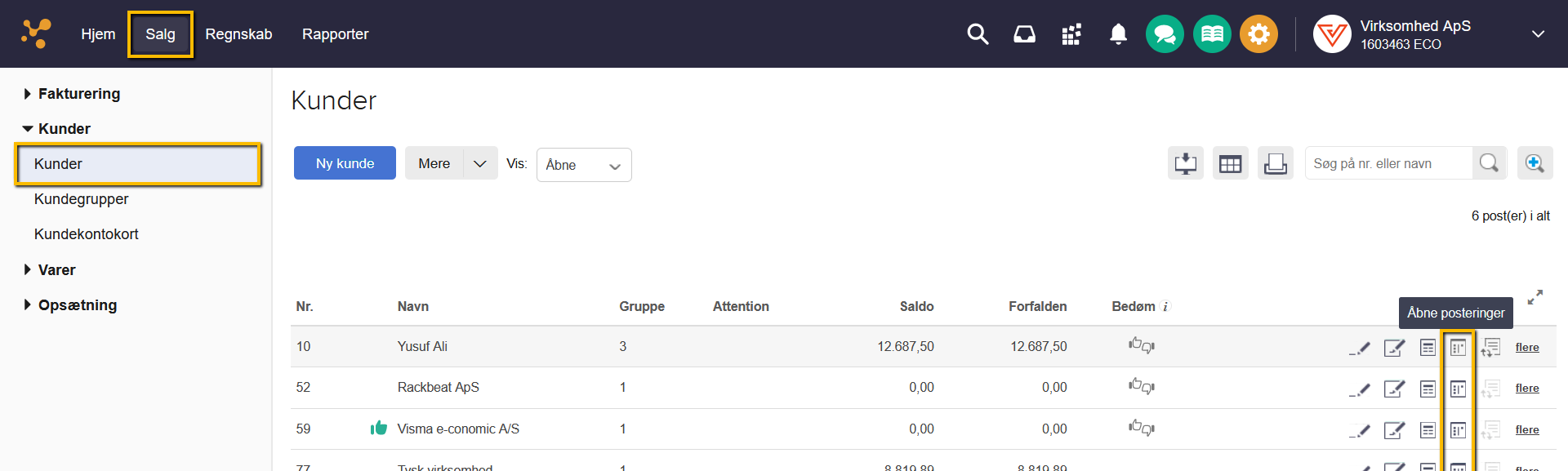The width and height of the screenshot is (1568, 471).
Task: Open the green chat support icon
Action: [x=1165, y=34]
